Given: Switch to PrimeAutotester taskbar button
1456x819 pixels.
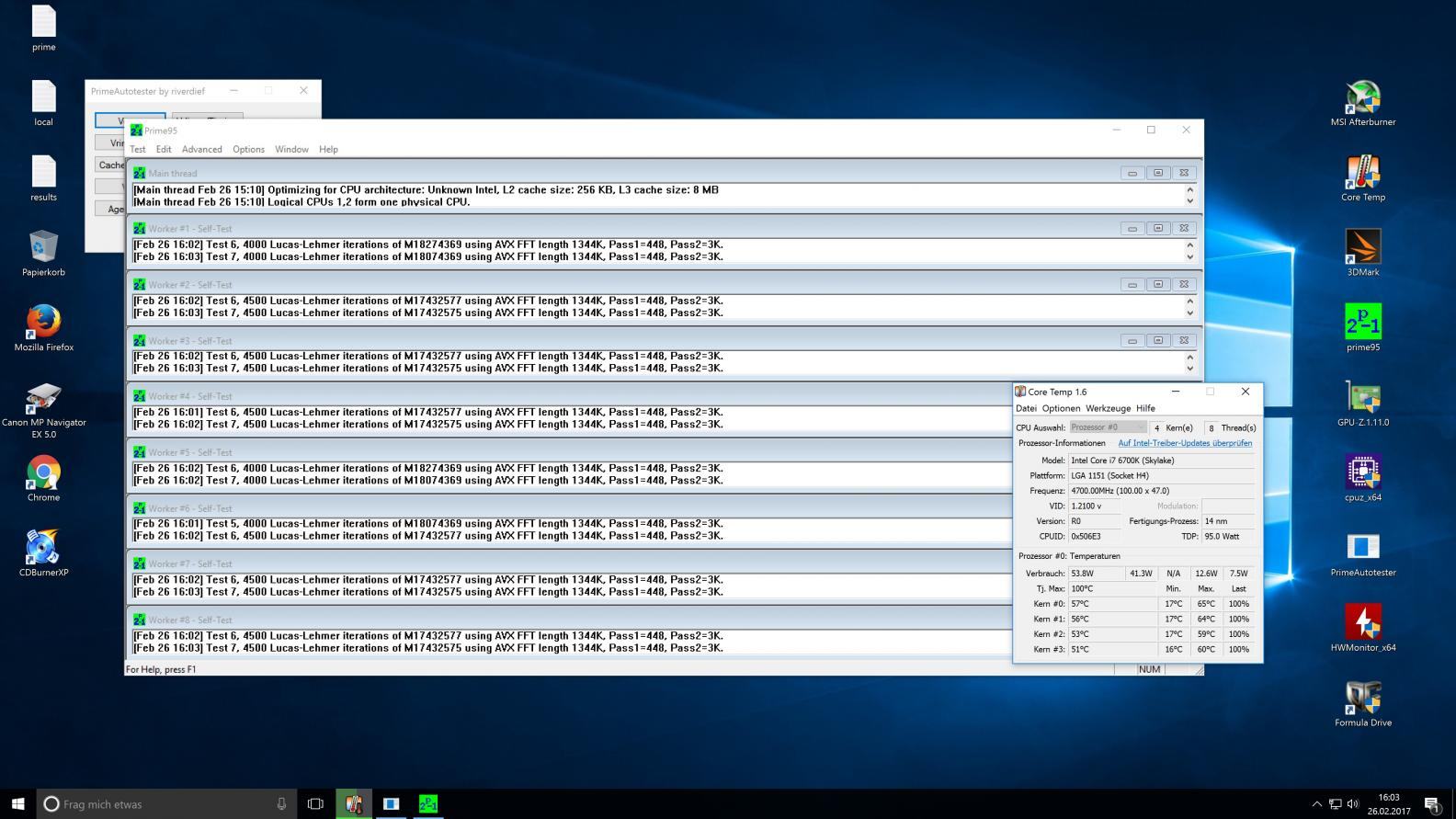Looking at the screenshot, I should (391, 803).
